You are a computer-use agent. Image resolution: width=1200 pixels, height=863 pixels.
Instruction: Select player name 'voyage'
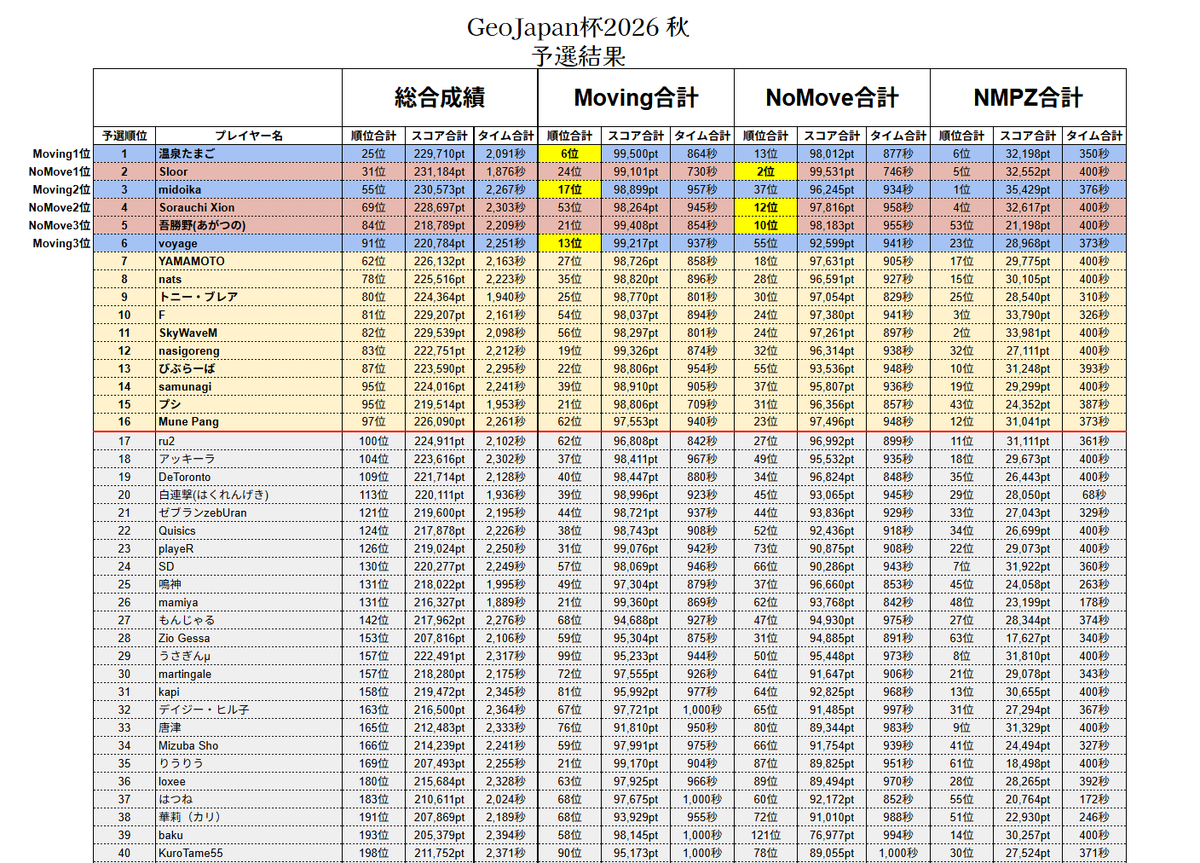pos(178,244)
